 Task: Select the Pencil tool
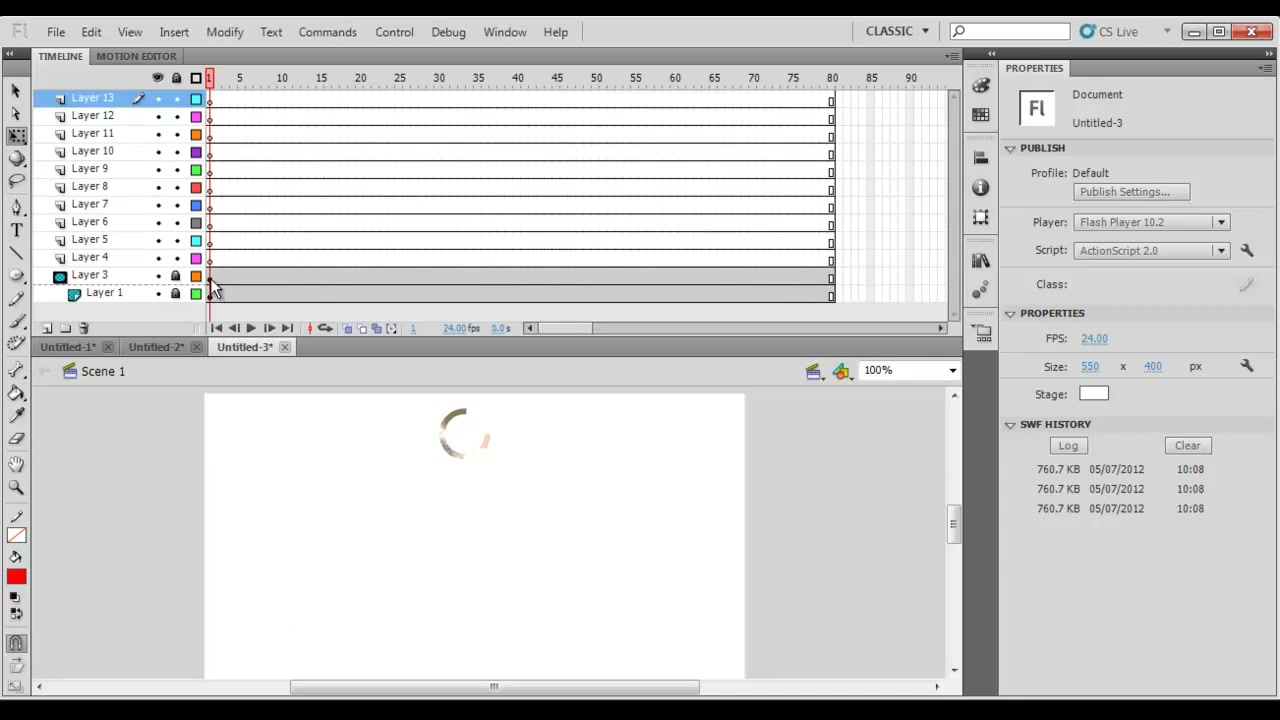click(16, 298)
